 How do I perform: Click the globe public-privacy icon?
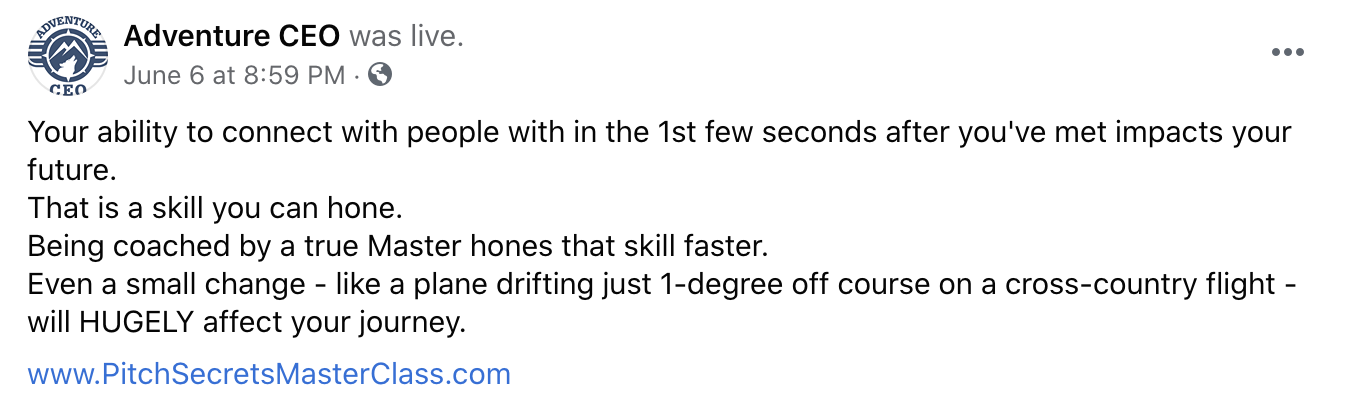tap(380, 74)
